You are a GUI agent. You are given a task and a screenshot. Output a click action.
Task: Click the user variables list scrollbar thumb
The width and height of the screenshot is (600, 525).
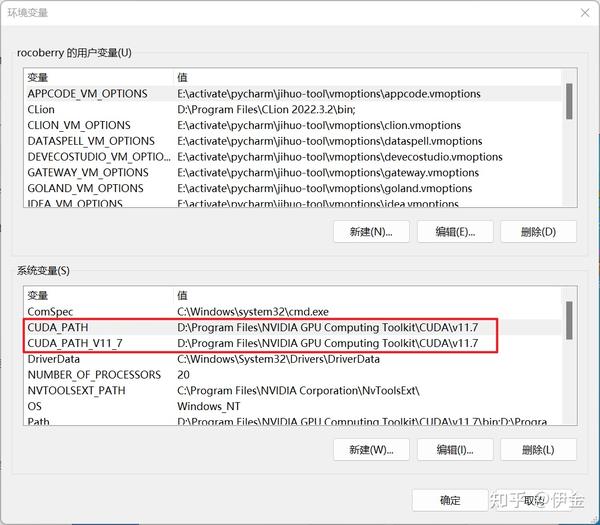tap(569, 101)
